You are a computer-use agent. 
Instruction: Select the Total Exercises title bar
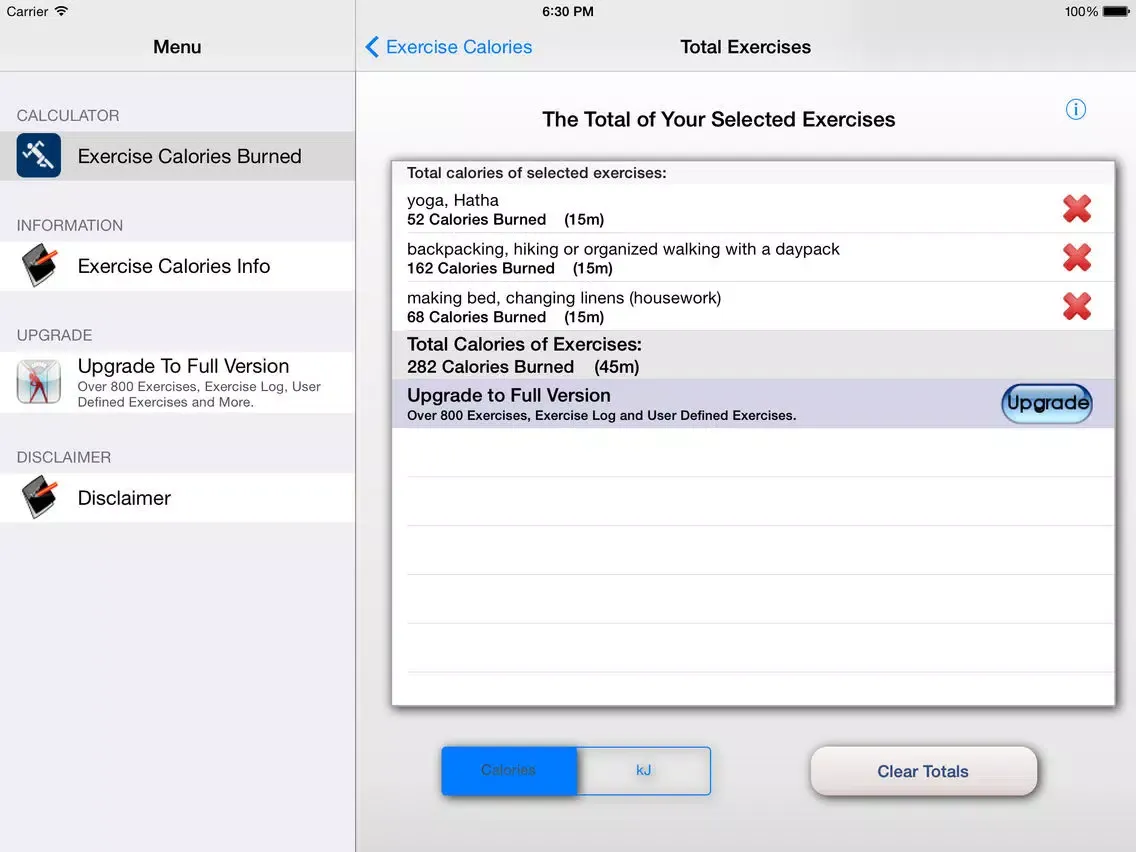click(745, 47)
